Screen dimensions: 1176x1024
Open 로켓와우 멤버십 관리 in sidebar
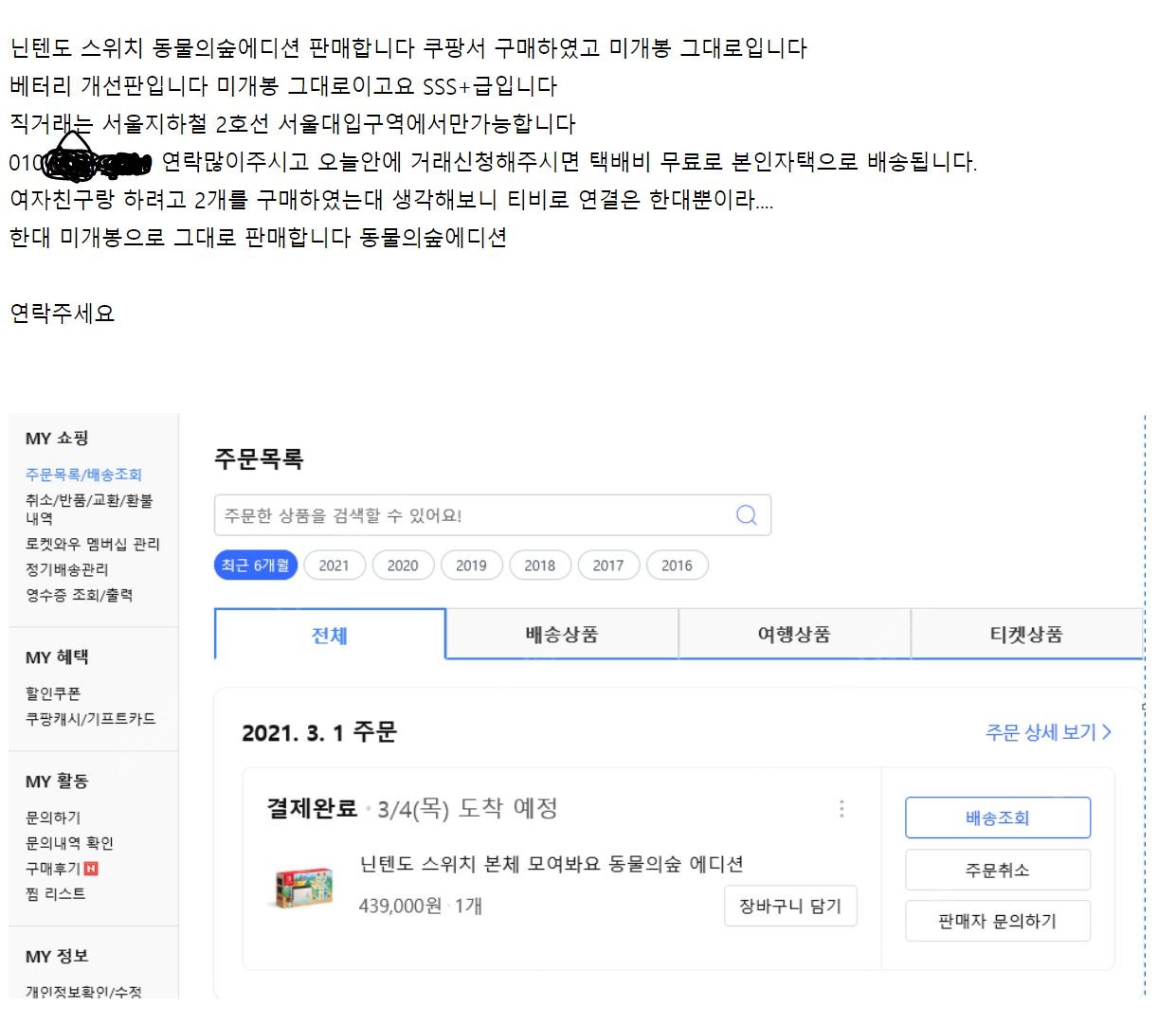click(93, 544)
